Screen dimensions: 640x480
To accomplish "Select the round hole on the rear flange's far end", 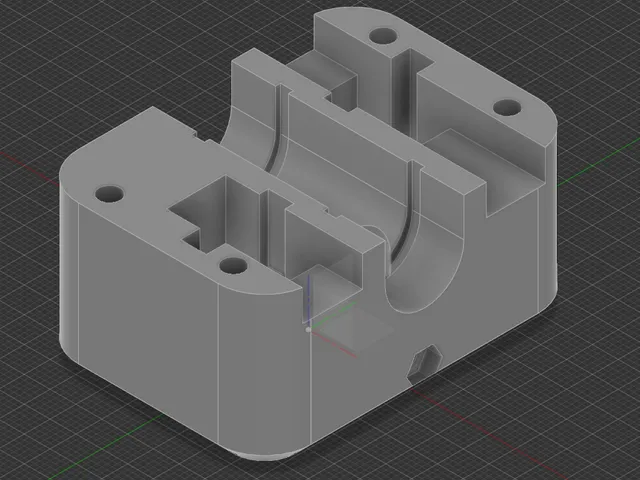I will [x=383, y=36].
